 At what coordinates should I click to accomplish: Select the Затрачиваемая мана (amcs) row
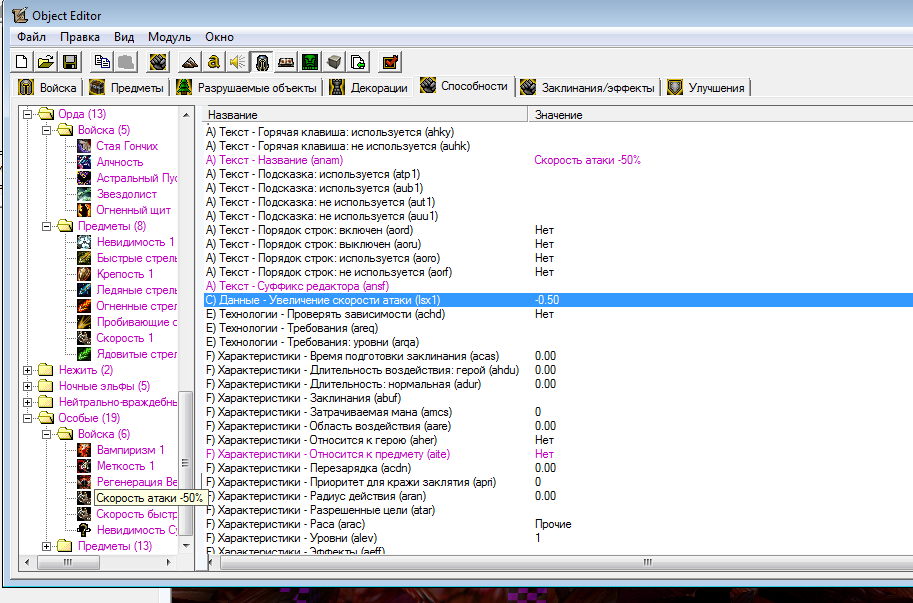(x=558, y=412)
